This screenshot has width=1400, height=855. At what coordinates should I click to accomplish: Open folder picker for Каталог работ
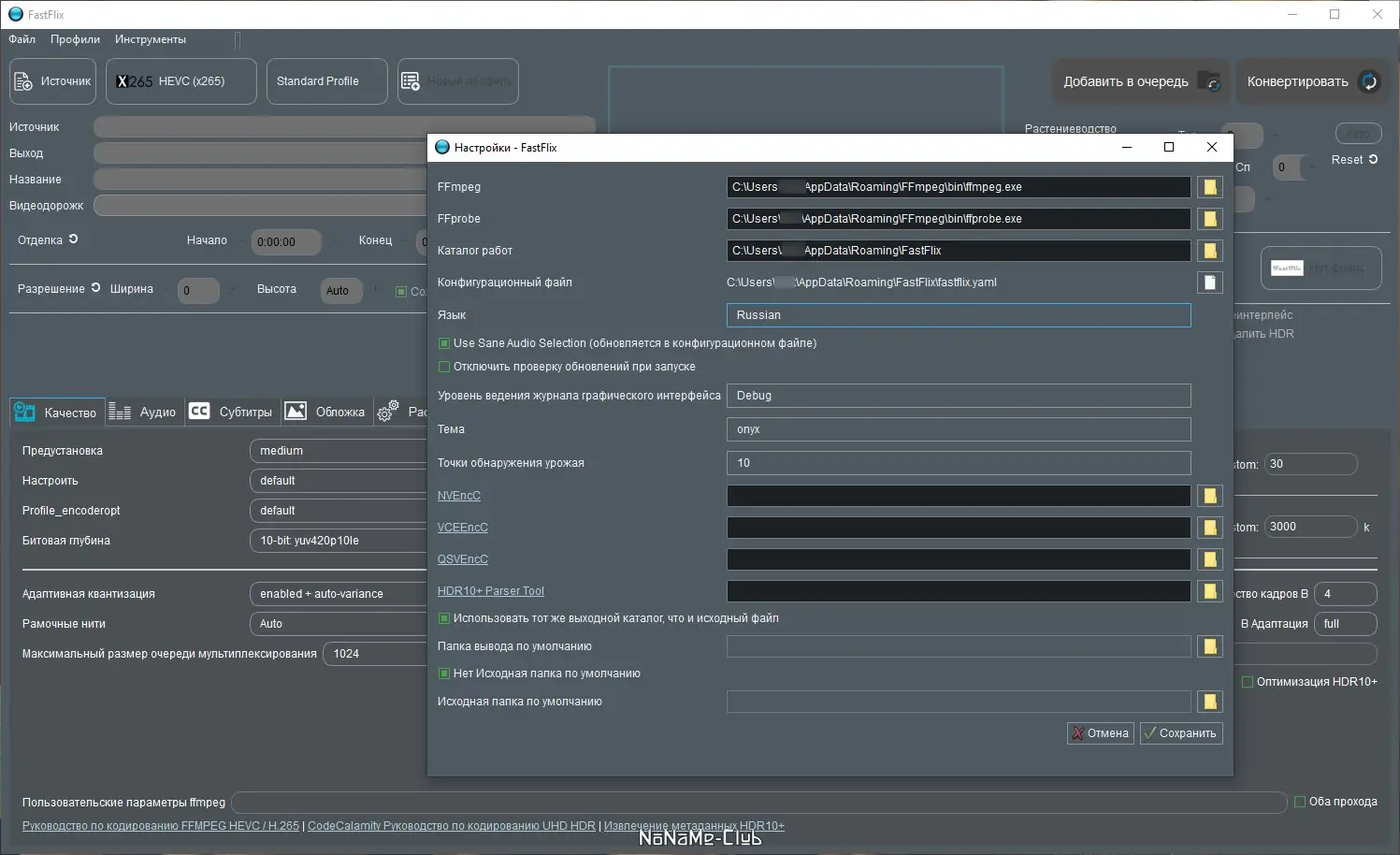[x=1210, y=251]
